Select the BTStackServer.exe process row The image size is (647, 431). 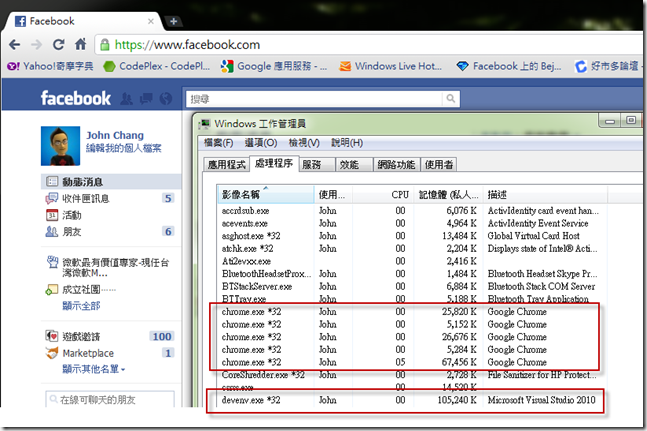point(411,286)
